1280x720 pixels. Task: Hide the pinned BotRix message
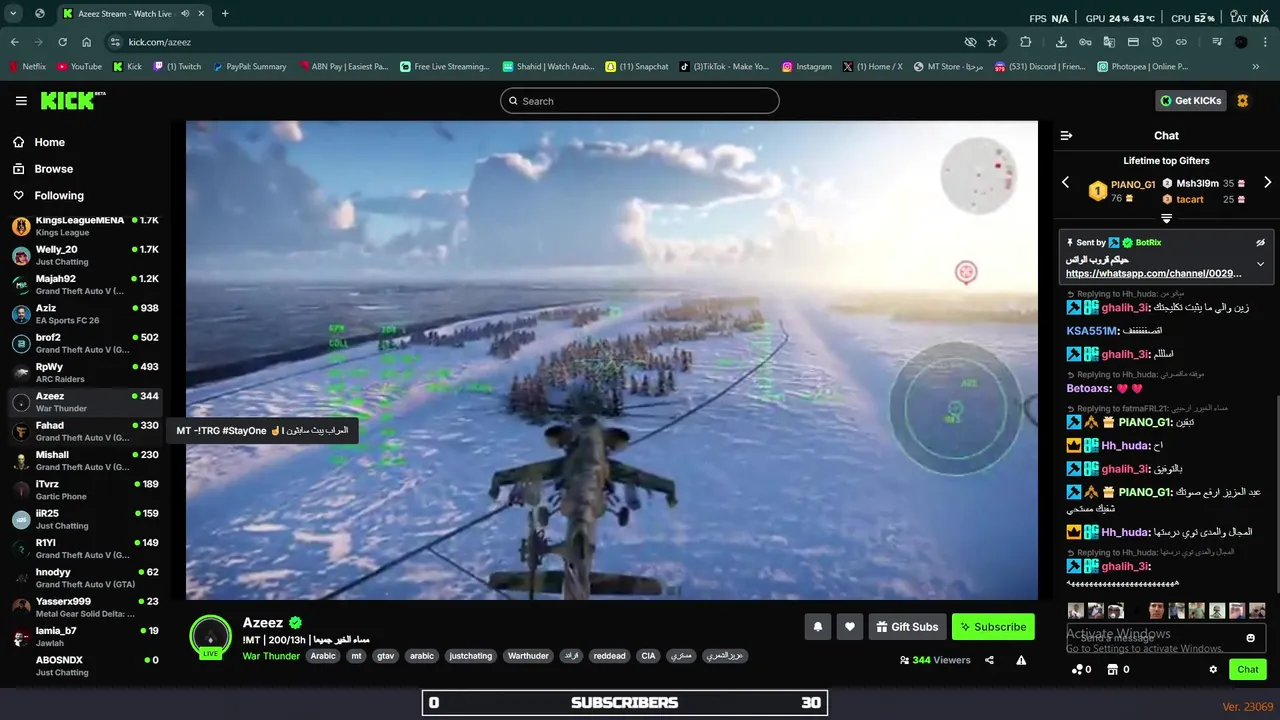[1260, 242]
